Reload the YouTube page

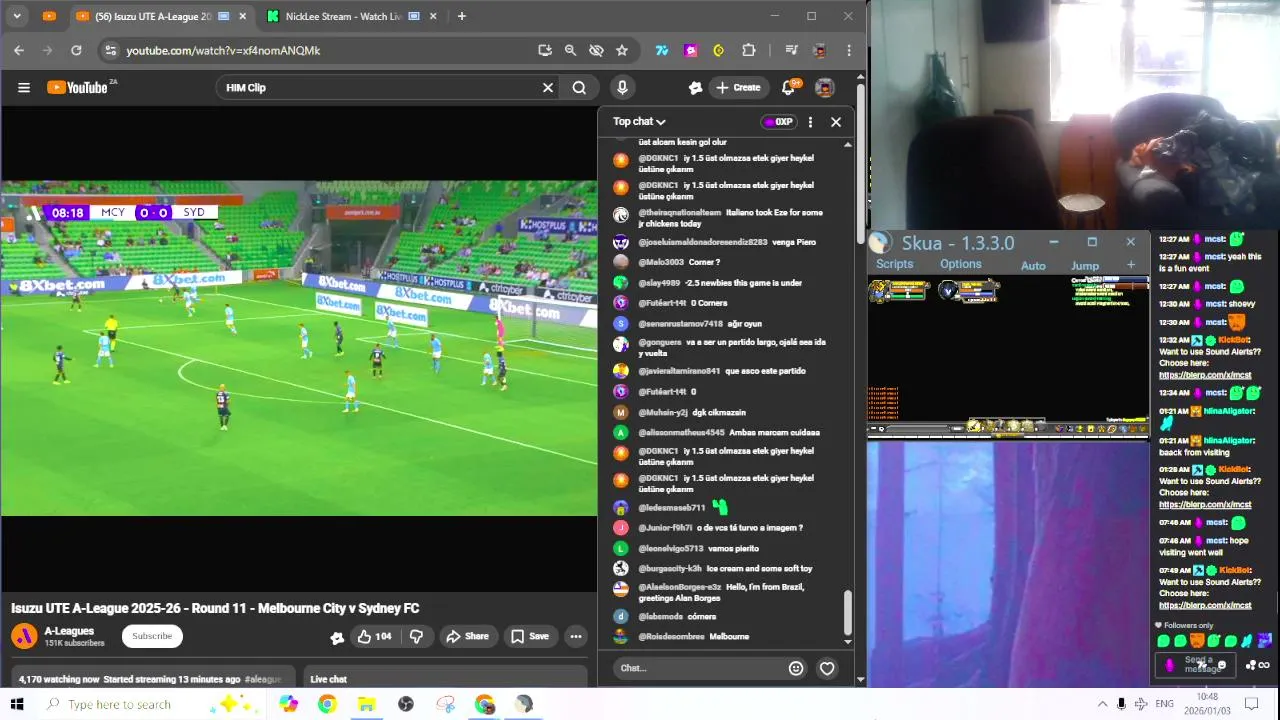coord(76,50)
